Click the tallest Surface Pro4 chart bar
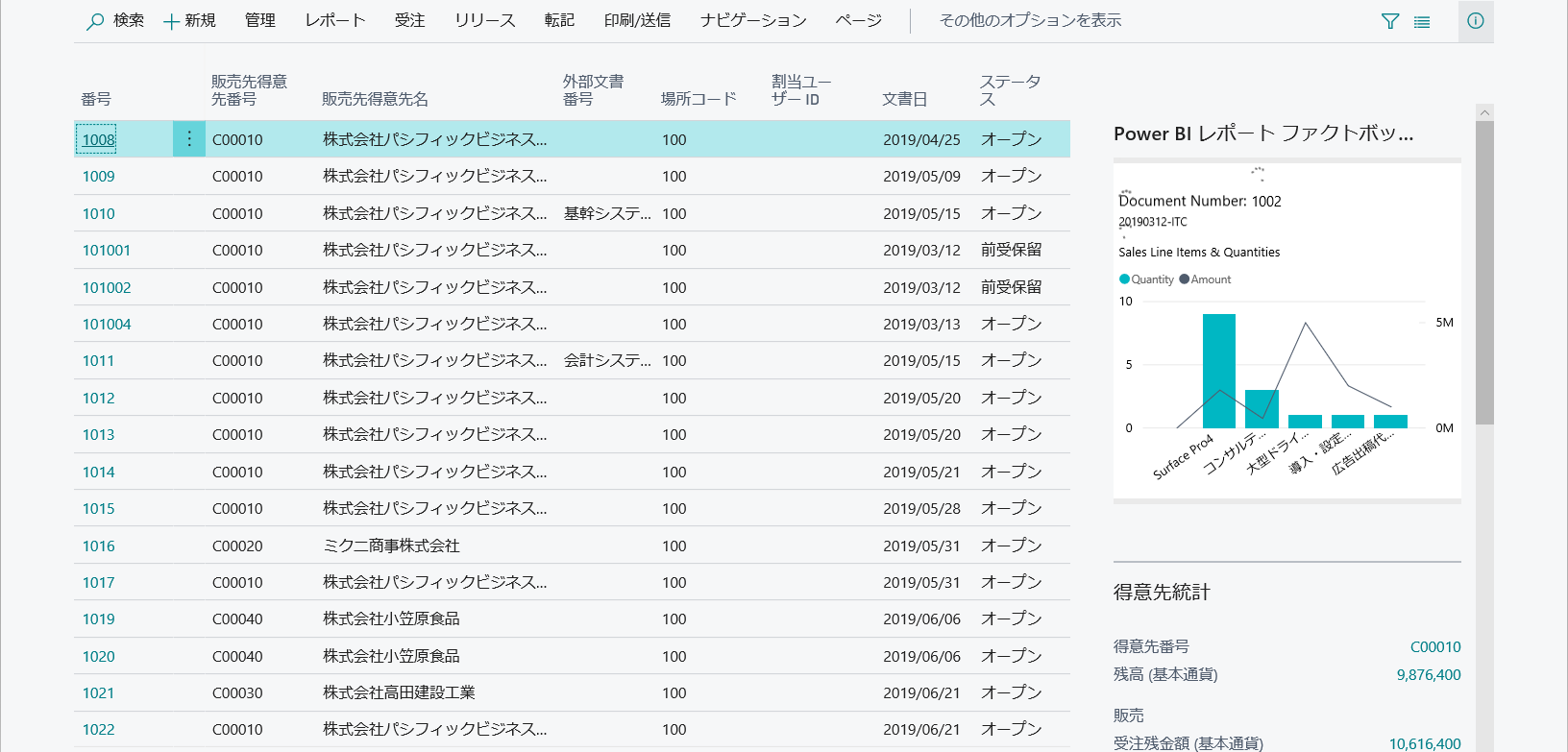The image size is (1568, 752). (1218, 371)
